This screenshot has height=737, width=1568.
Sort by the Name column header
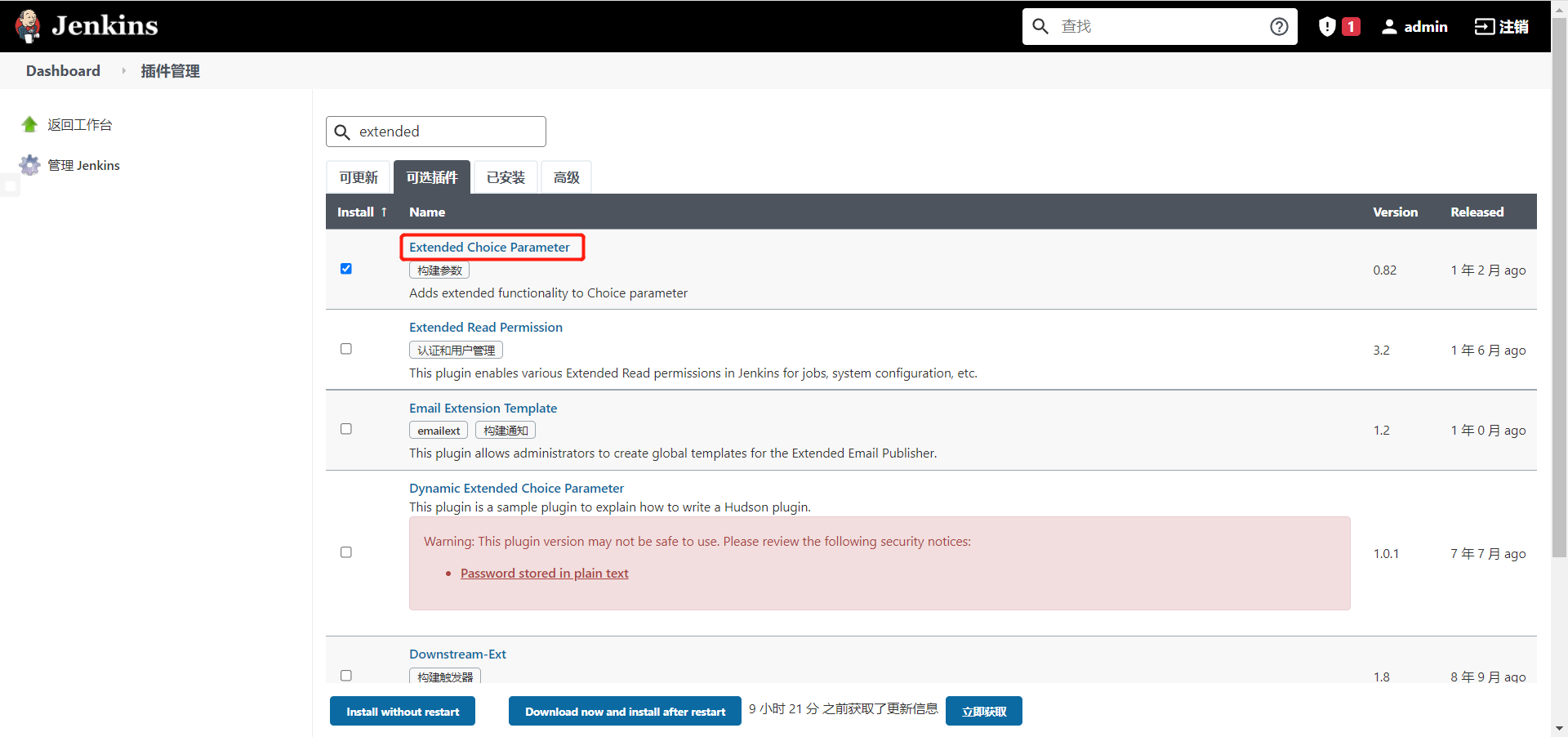pos(427,212)
